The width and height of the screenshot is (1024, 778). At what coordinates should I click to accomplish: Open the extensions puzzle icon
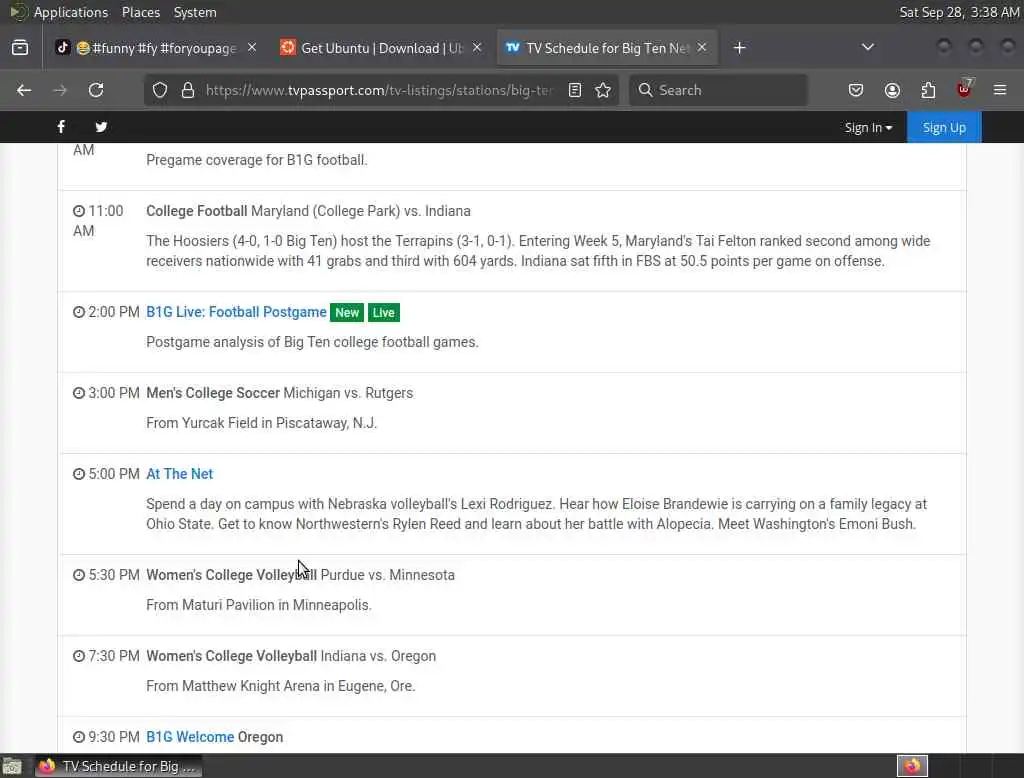pos(928,90)
